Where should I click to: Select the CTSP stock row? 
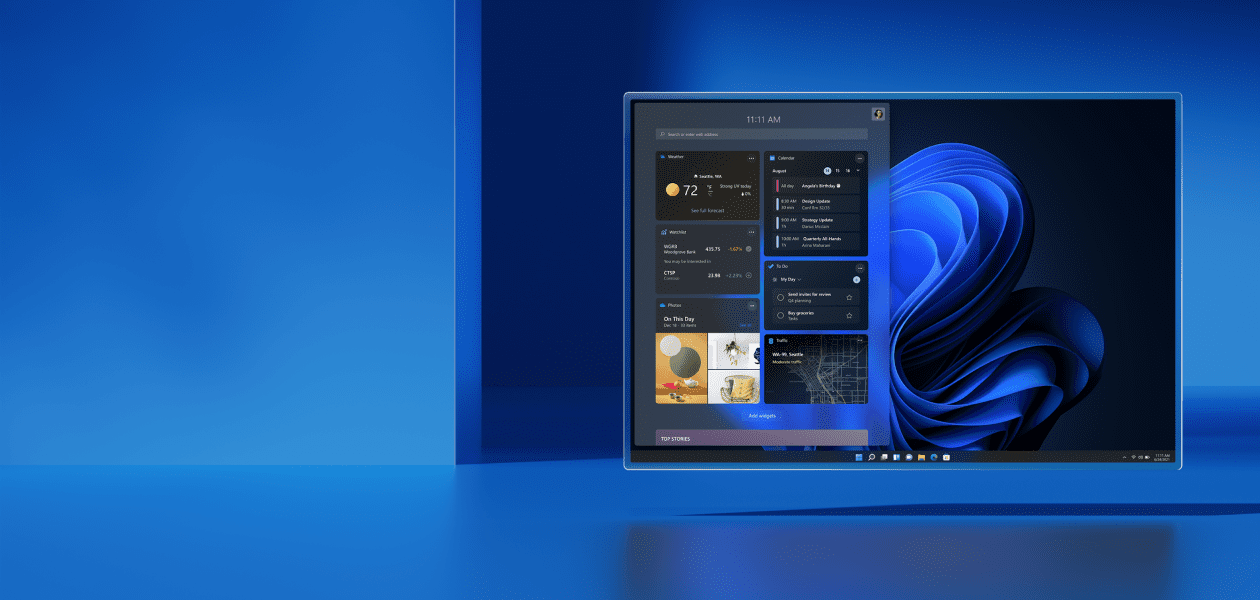pyautogui.click(x=707, y=275)
